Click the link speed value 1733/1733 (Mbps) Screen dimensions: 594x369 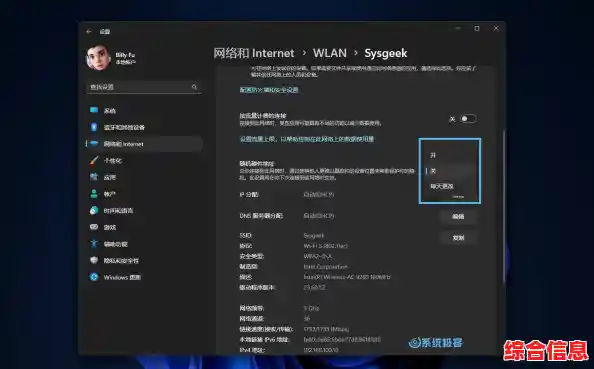coord(326,329)
